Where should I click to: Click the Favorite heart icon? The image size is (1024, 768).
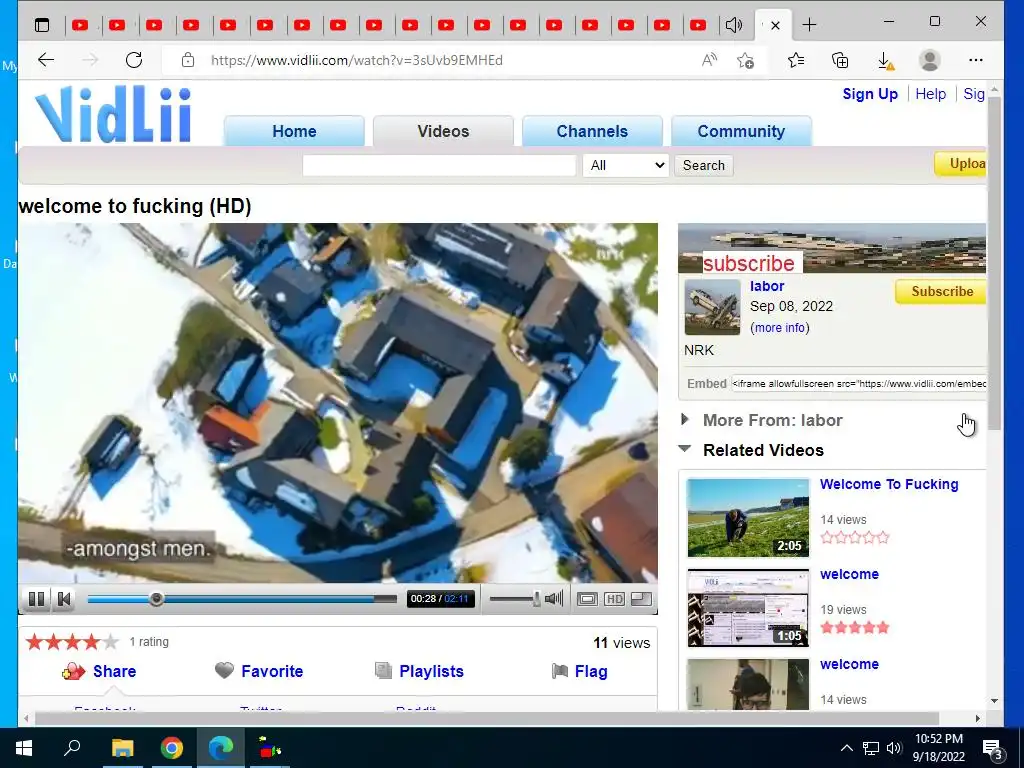[x=224, y=671]
